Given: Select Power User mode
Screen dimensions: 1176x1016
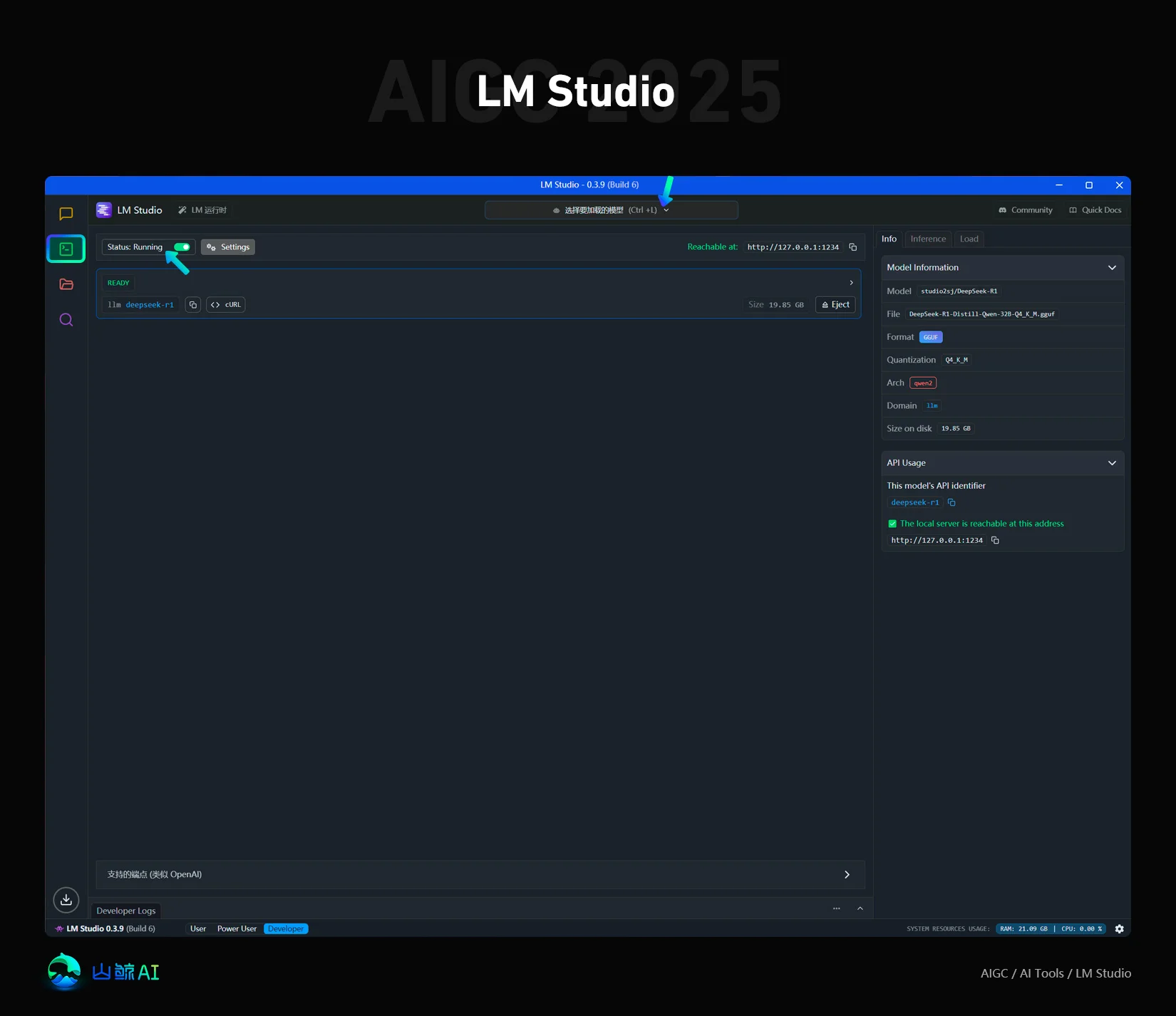Looking at the screenshot, I should (x=237, y=929).
